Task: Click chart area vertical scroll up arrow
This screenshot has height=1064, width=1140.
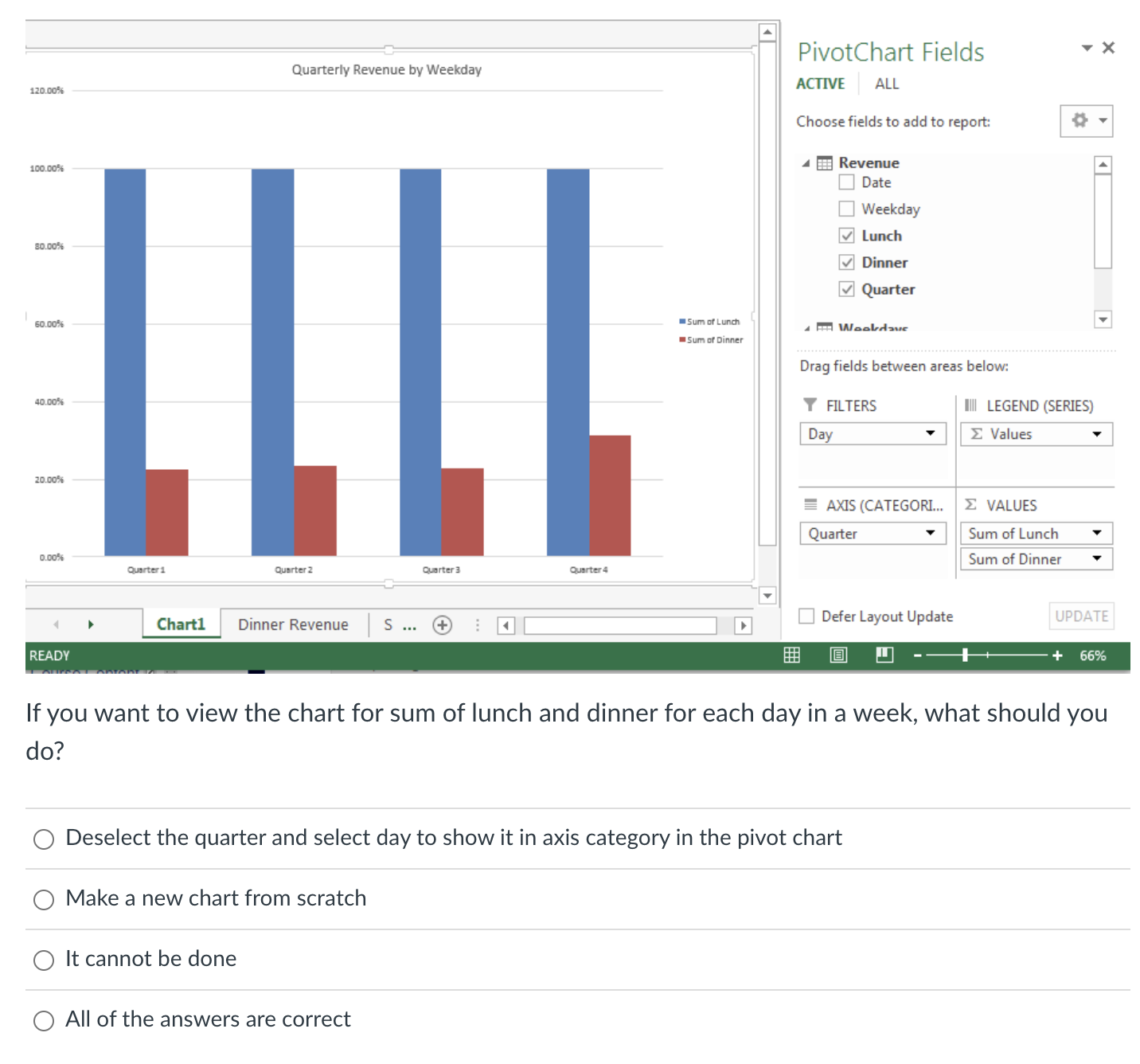Action: pyautogui.click(x=767, y=32)
